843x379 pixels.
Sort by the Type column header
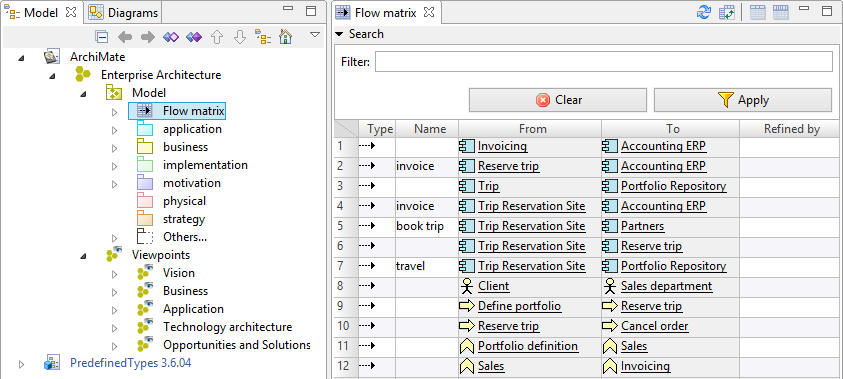click(380, 129)
